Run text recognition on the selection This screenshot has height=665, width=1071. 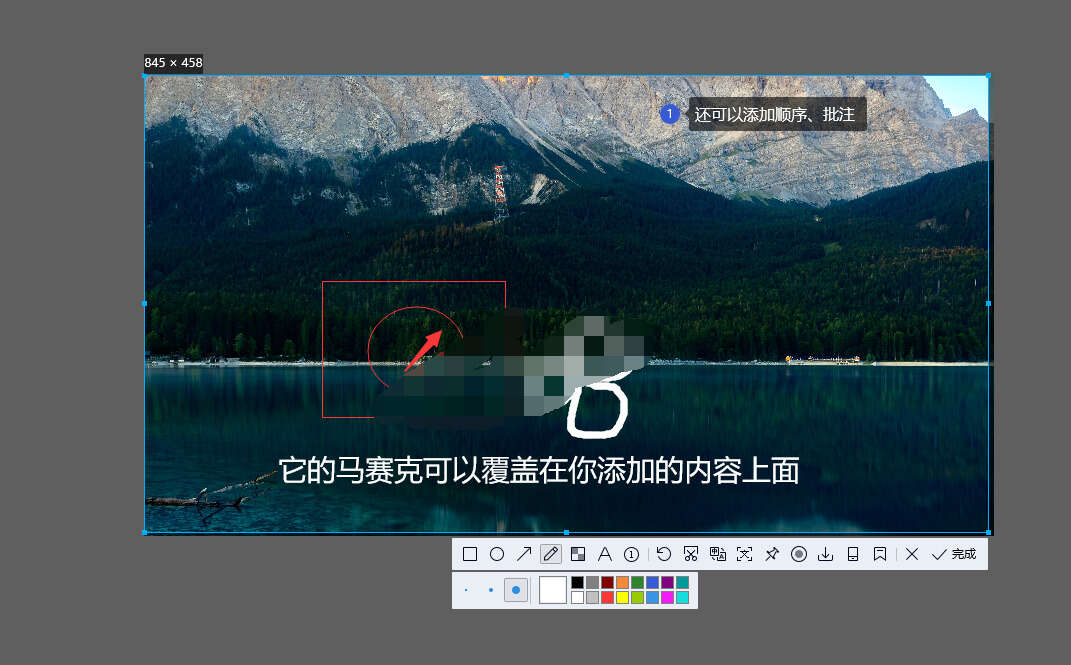click(745, 554)
